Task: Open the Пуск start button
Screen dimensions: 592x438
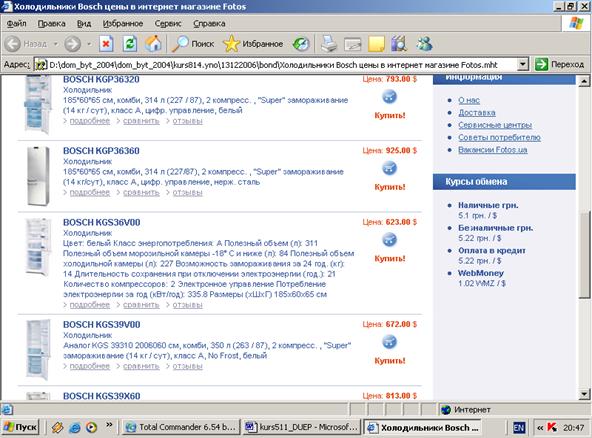Action: 20,427
